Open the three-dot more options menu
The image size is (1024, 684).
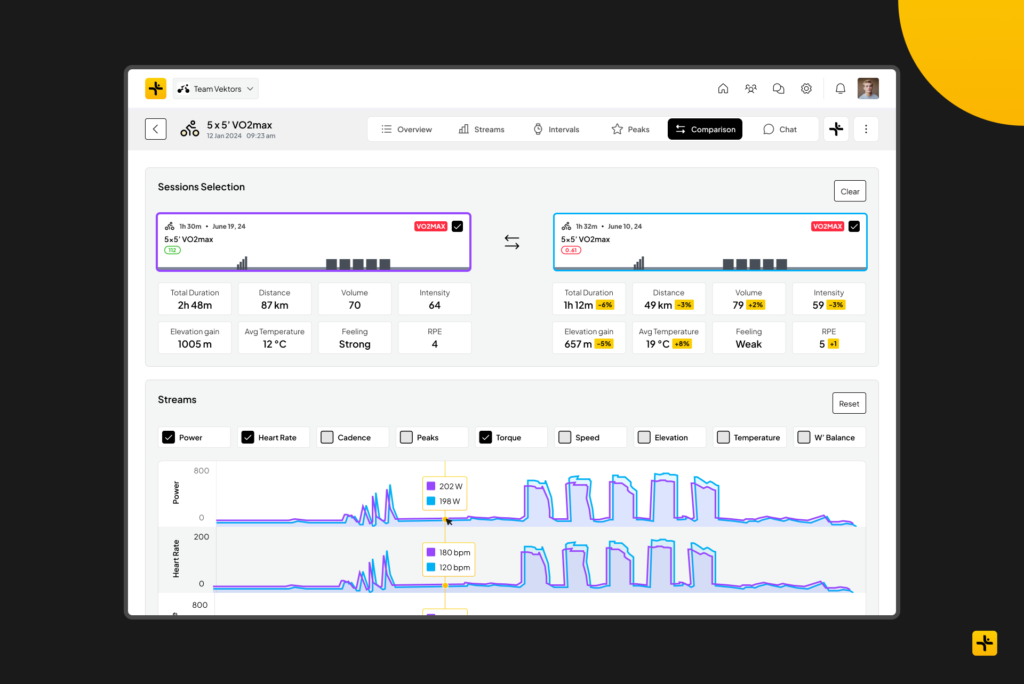pos(866,129)
